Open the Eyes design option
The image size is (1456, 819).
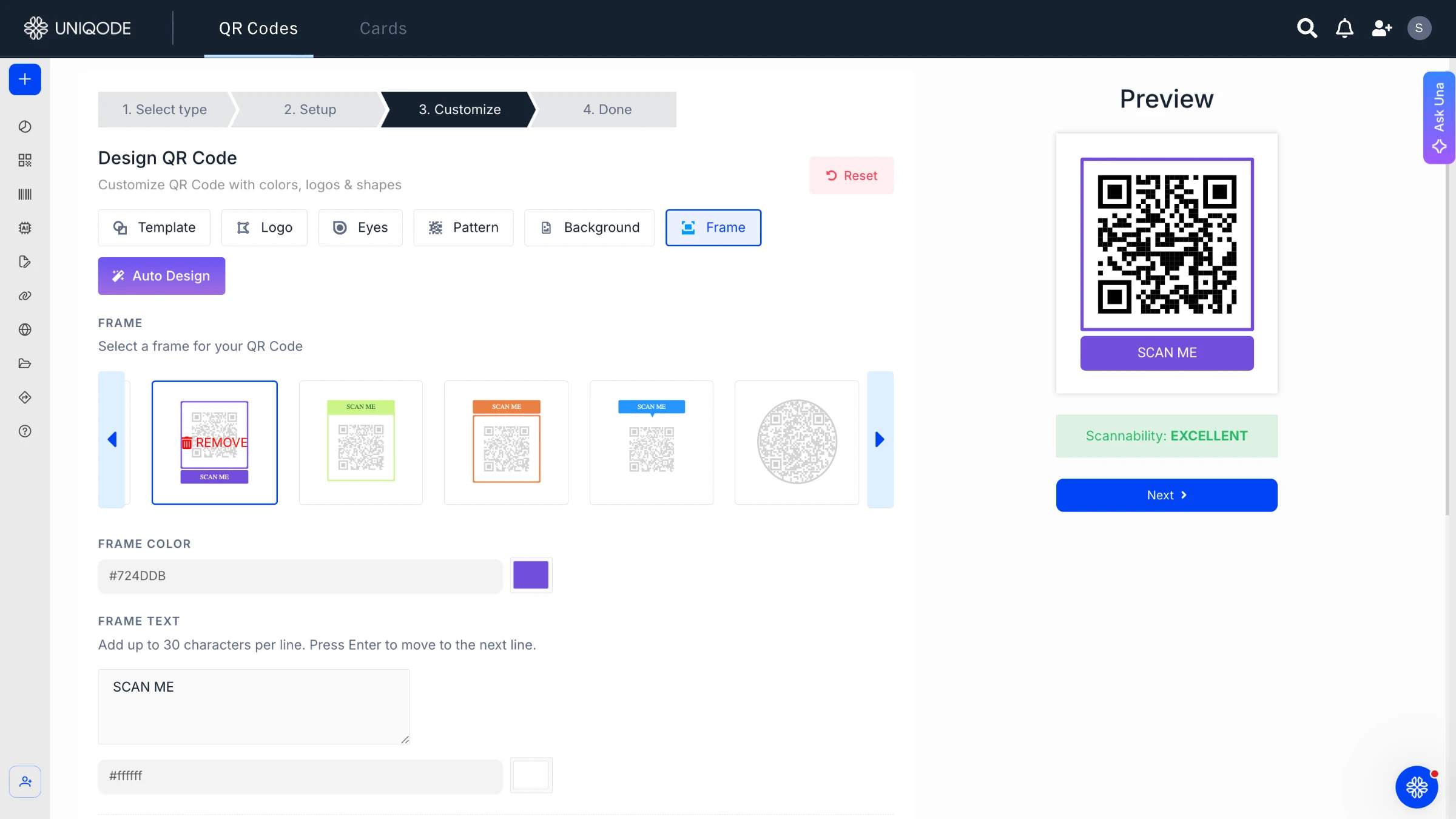click(360, 227)
